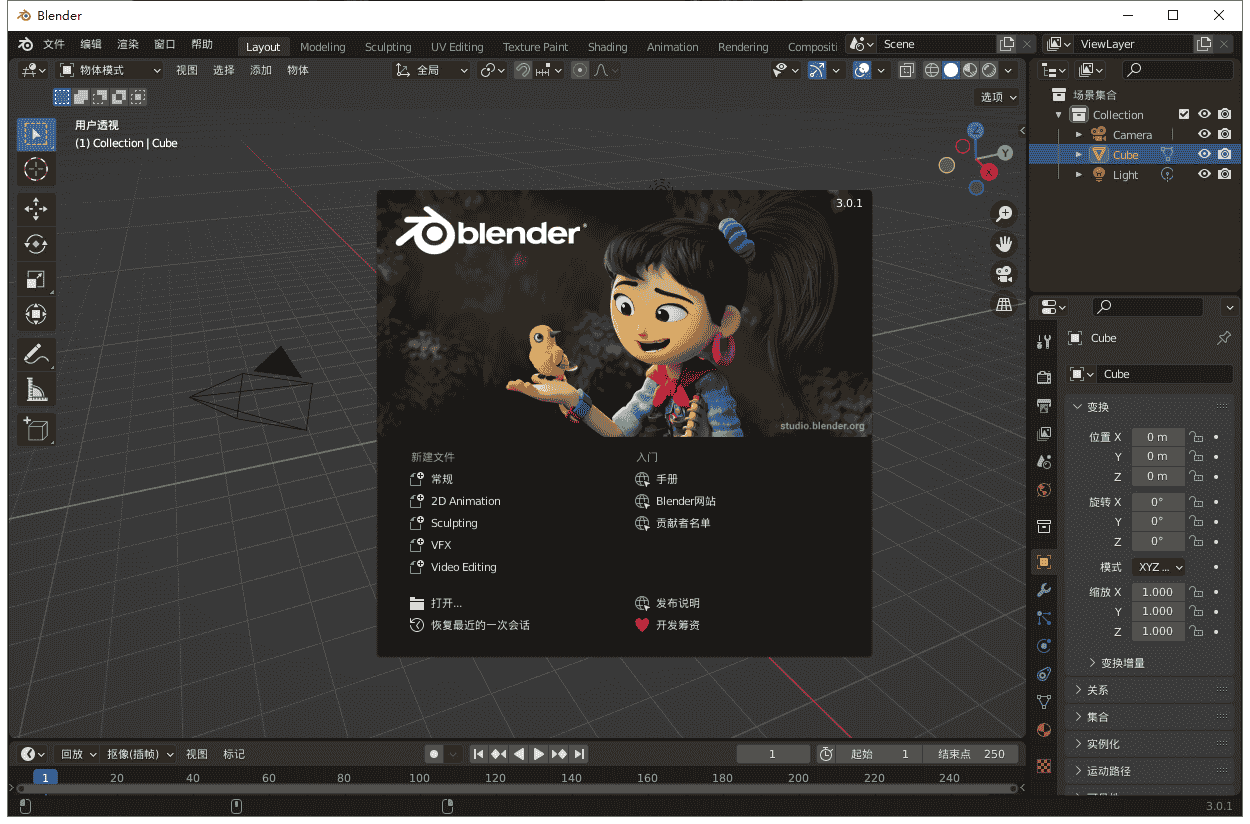
Task: Open the rotation mode XYZ dropdown
Action: tap(1158, 567)
